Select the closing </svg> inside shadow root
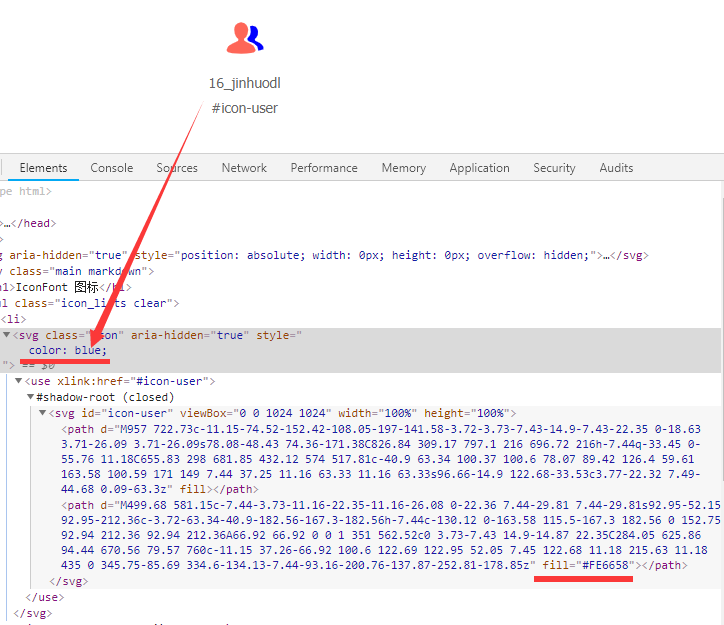 pos(69,581)
